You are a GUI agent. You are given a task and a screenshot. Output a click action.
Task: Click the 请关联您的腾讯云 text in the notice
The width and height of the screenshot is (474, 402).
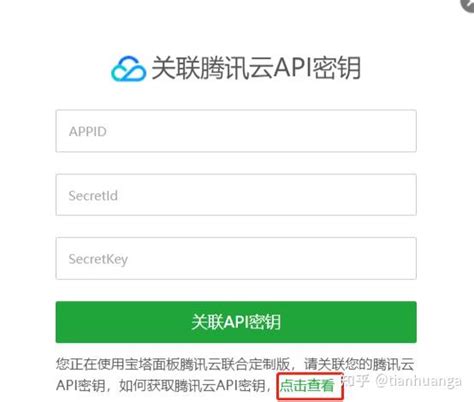point(359,364)
